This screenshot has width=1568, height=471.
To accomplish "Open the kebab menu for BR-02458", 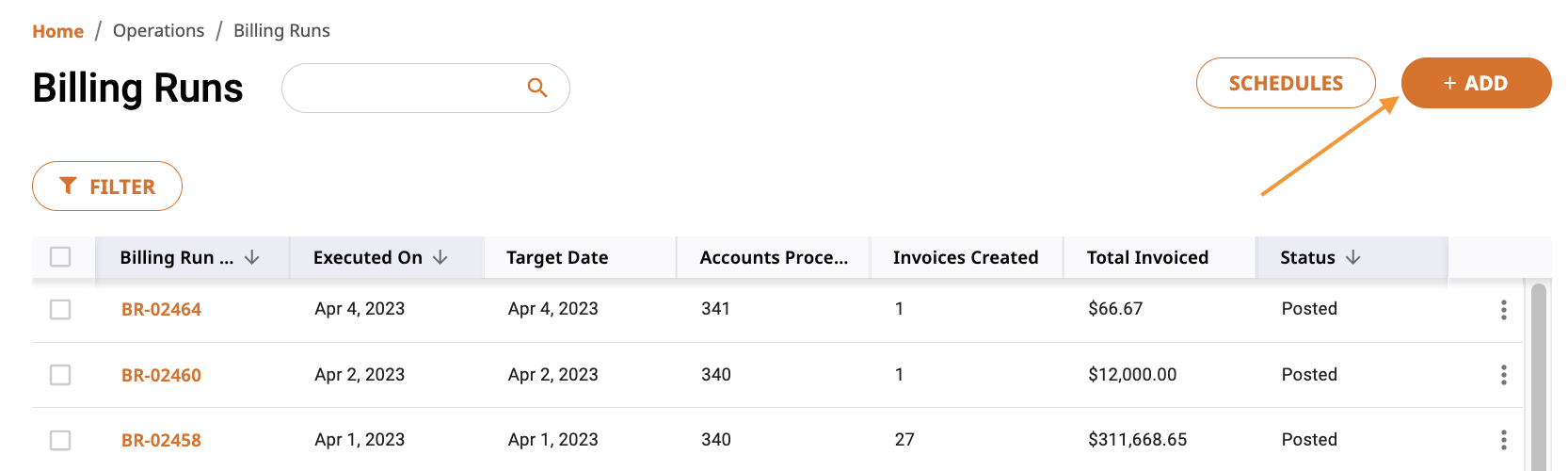I will pyautogui.click(x=1503, y=440).
